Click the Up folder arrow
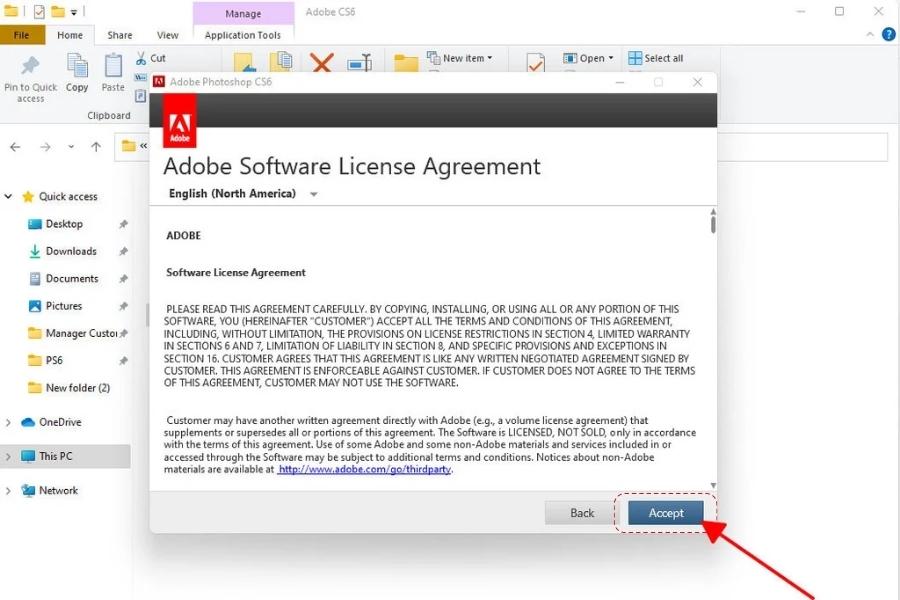Viewport: 900px width, 600px height. [x=96, y=147]
